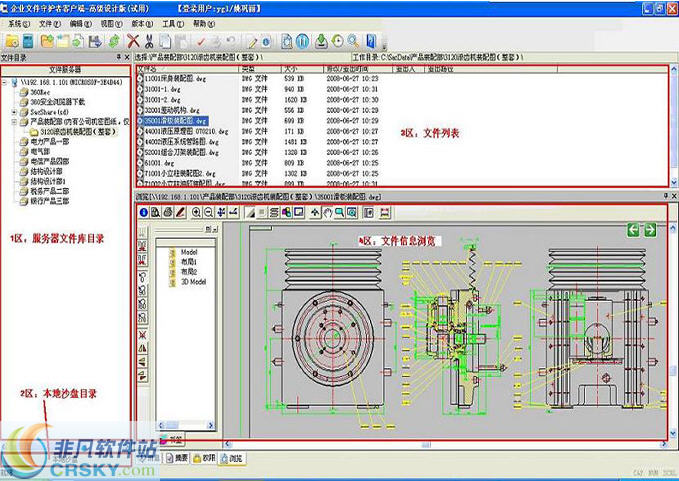Close the 文件目录 panel with its X
Viewport: 679px width, 481px height.
pyautogui.click(x=127, y=57)
